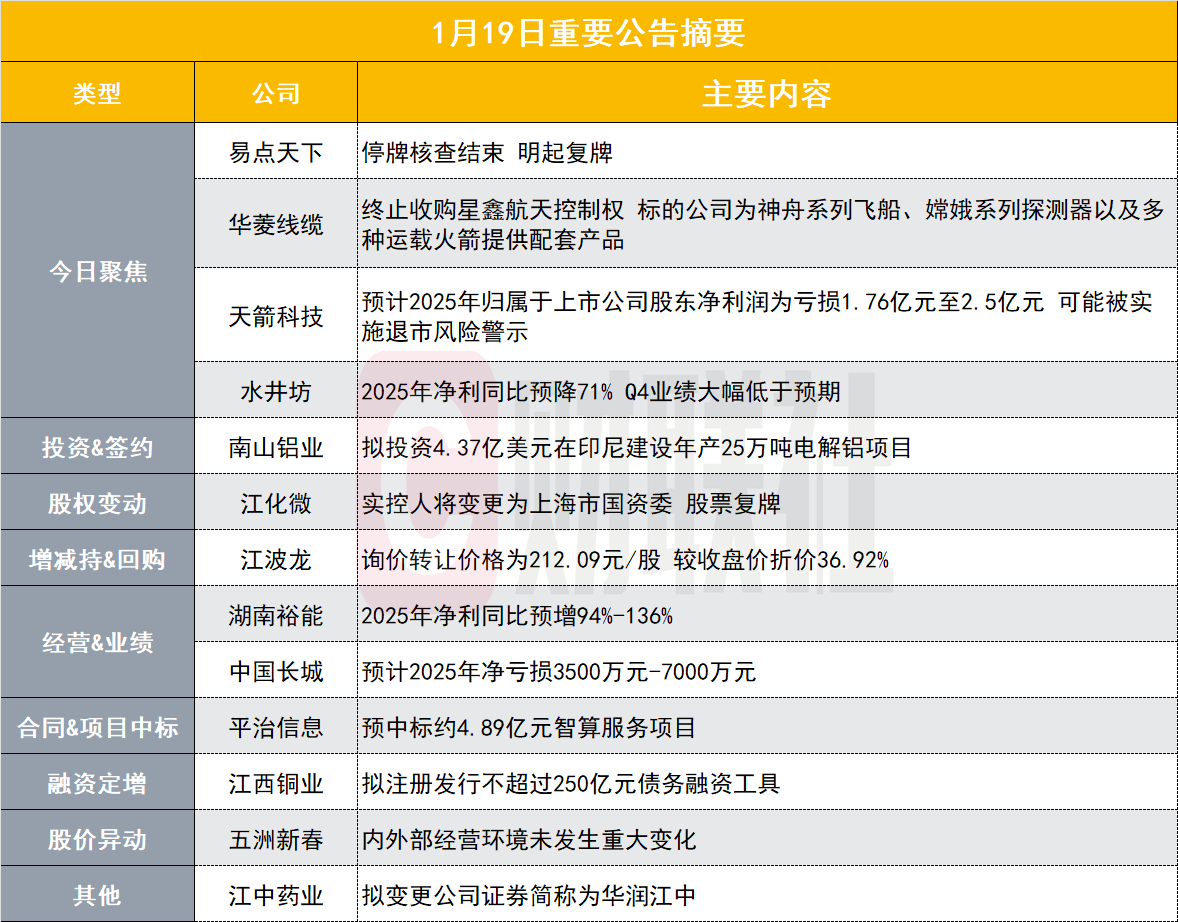The image size is (1178, 922).
Task: Select company name '五洲新春'
Action: click(x=276, y=839)
